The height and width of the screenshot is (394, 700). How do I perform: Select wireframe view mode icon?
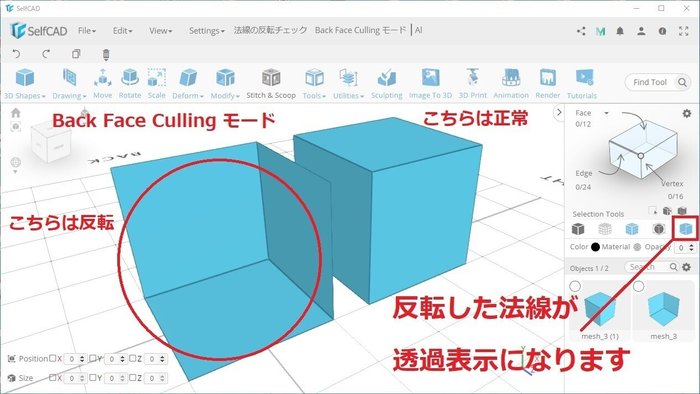click(x=605, y=229)
